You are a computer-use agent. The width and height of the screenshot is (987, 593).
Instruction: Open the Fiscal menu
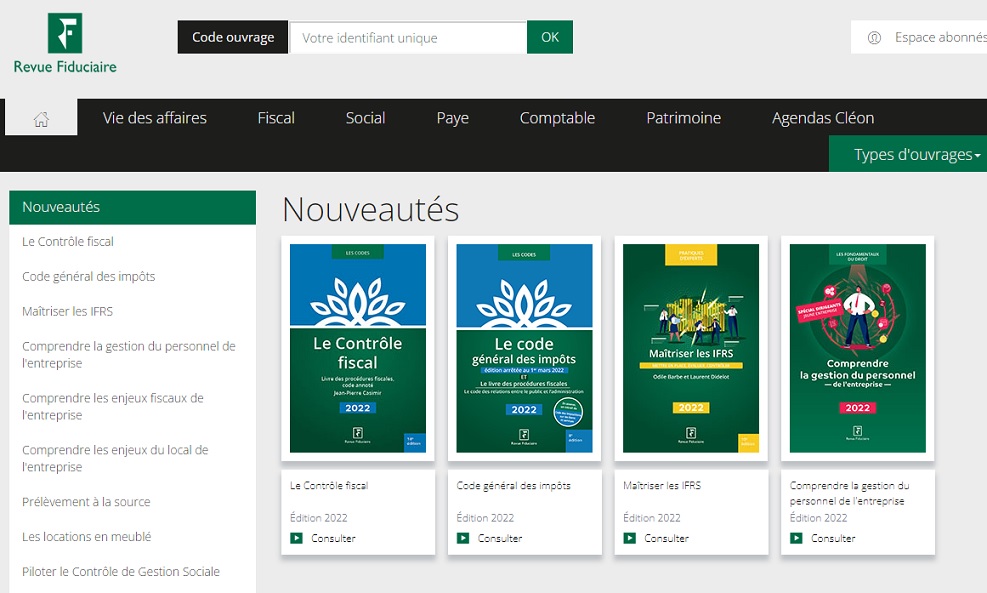(276, 118)
